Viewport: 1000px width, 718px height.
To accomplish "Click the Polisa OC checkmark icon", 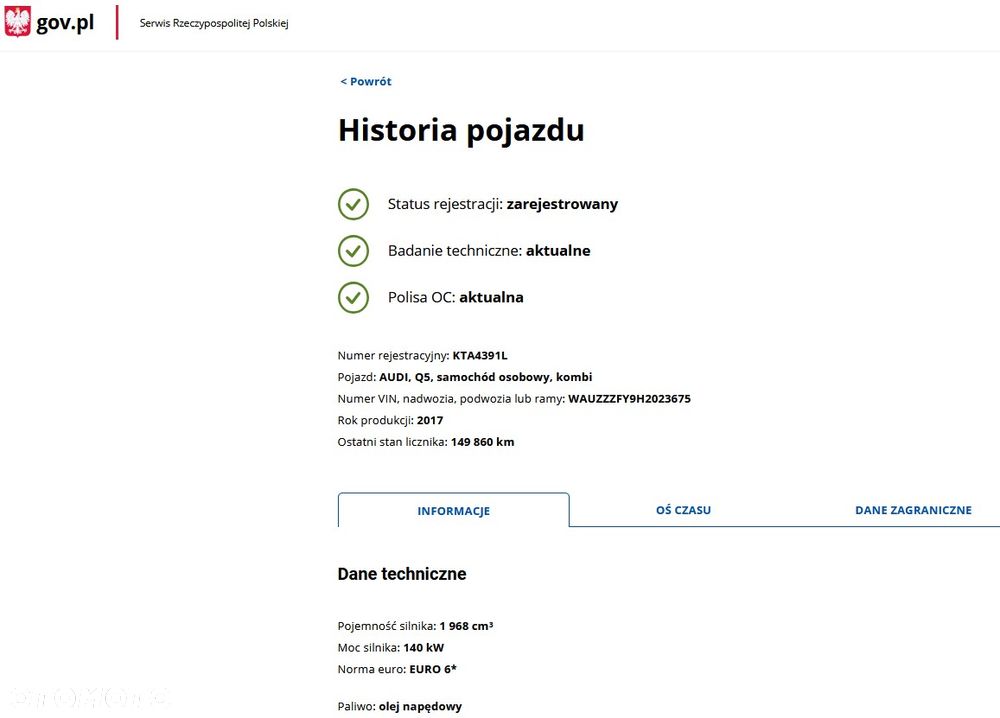I will [x=353, y=297].
